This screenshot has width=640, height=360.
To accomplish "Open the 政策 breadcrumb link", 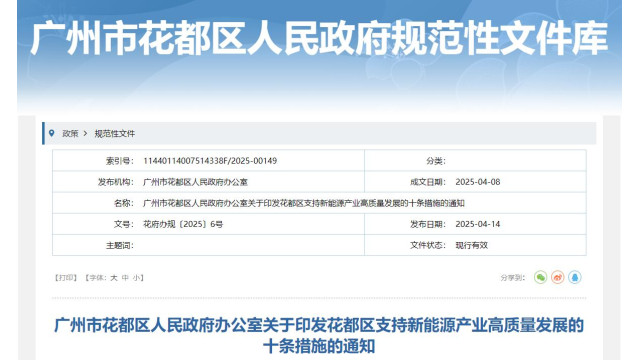I will coord(70,133).
